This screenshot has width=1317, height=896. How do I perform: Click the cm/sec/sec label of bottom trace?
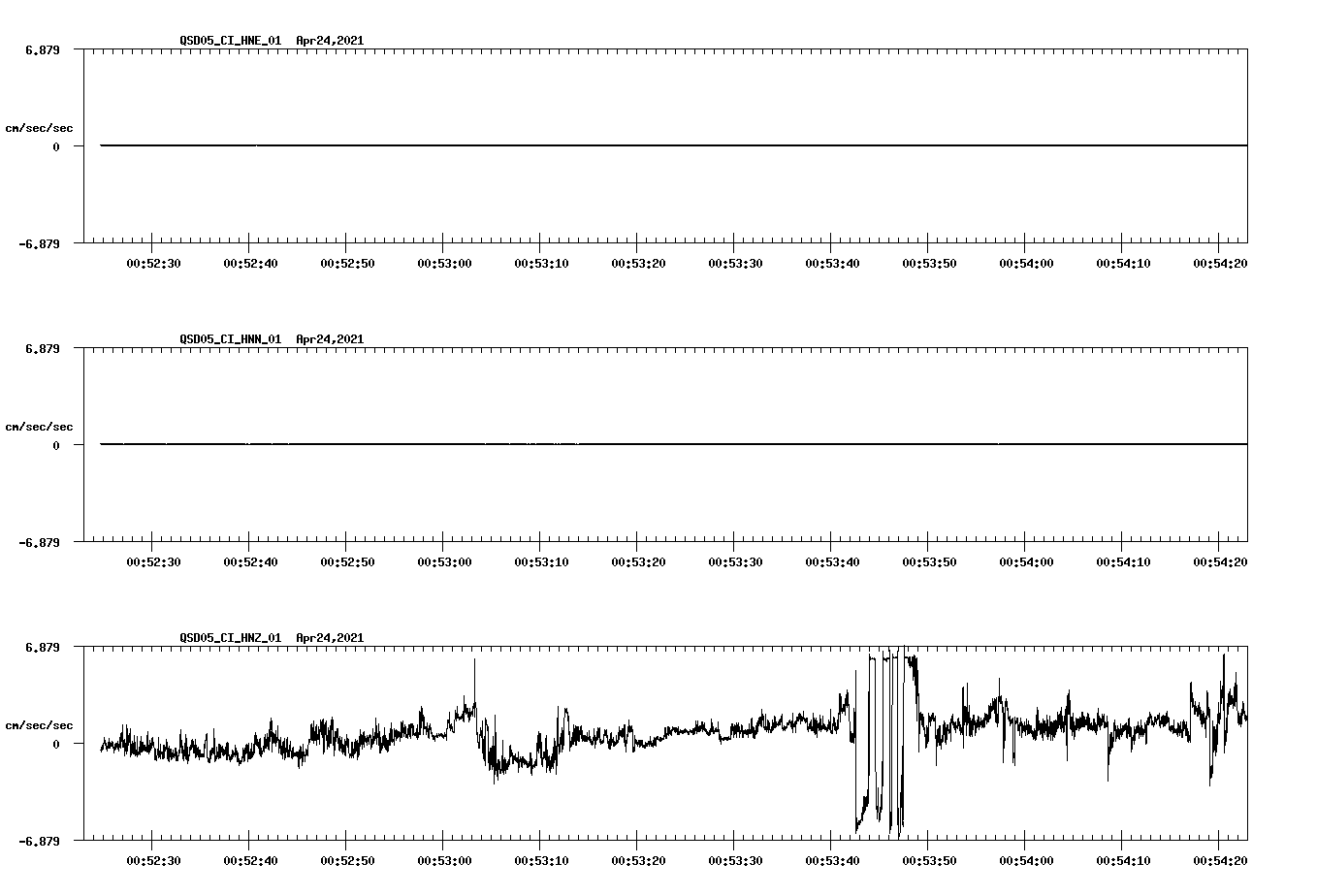tap(39, 723)
